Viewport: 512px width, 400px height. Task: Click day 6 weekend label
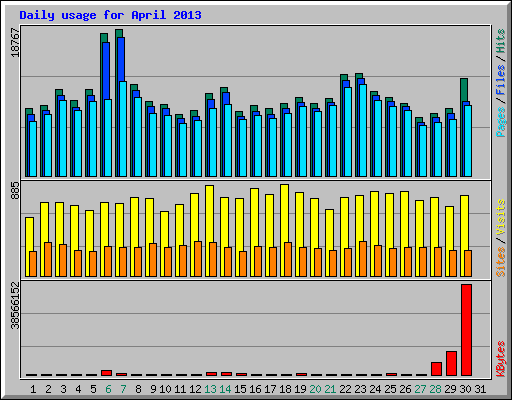click(x=108, y=389)
